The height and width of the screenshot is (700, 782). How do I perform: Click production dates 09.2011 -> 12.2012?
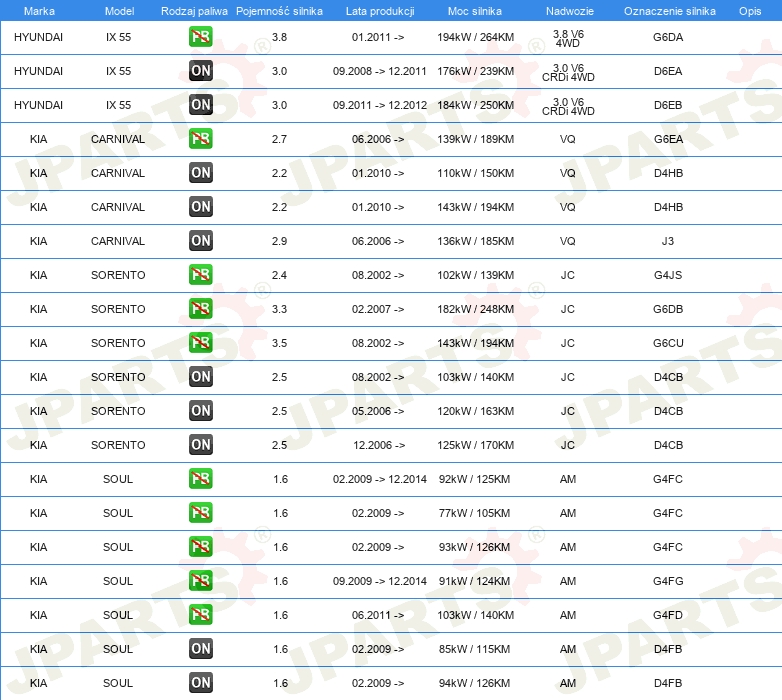tap(380, 105)
